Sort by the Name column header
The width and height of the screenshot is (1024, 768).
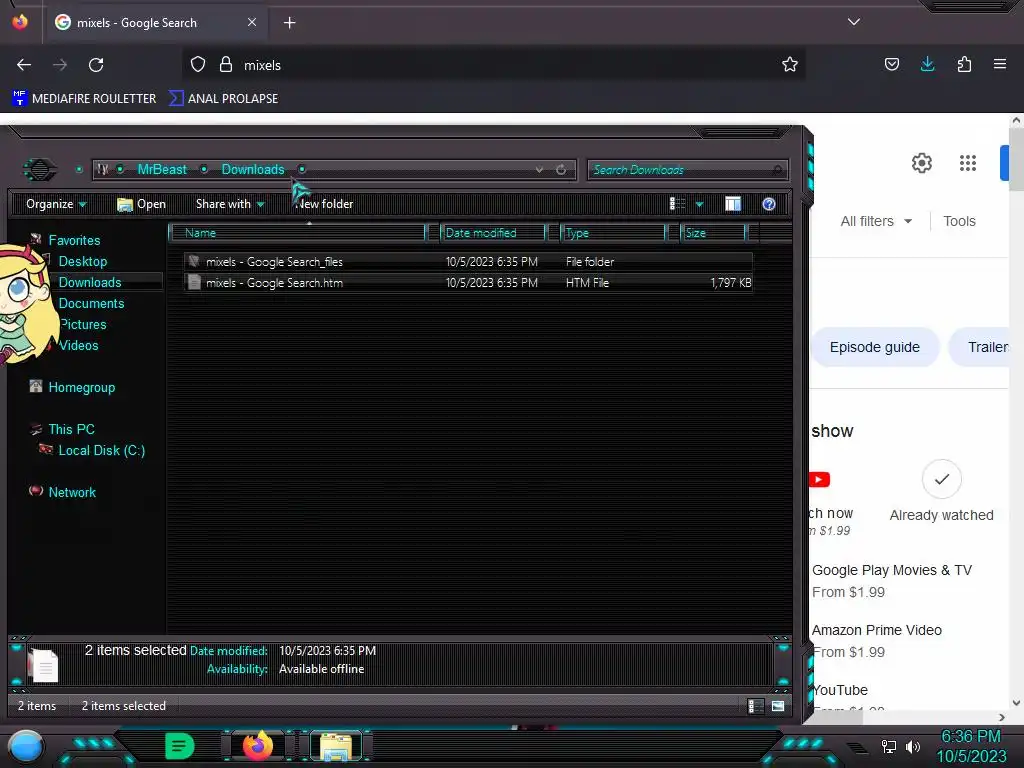(x=297, y=233)
